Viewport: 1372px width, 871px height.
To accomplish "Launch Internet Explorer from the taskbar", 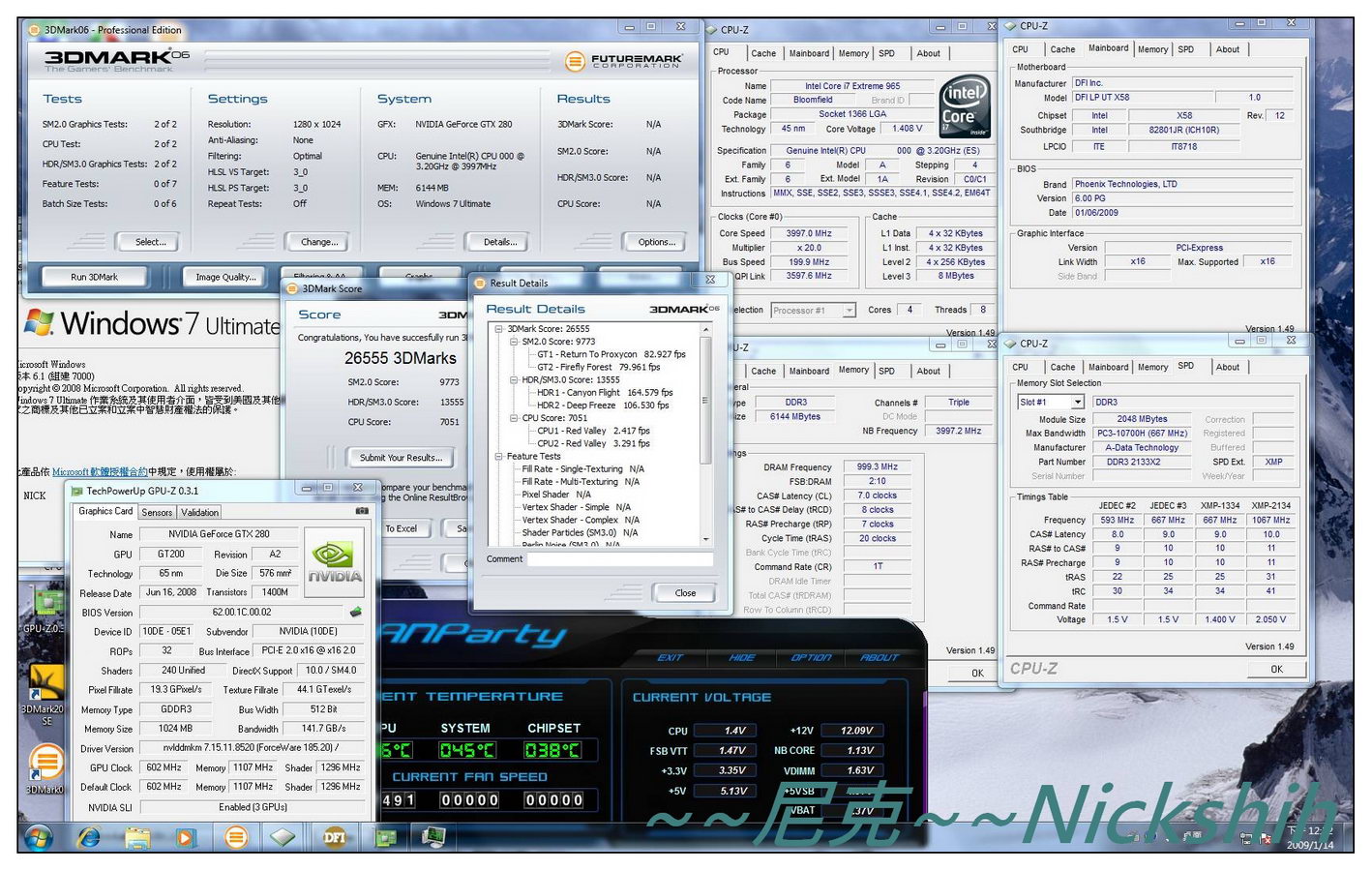I will (x=89, y=836).
